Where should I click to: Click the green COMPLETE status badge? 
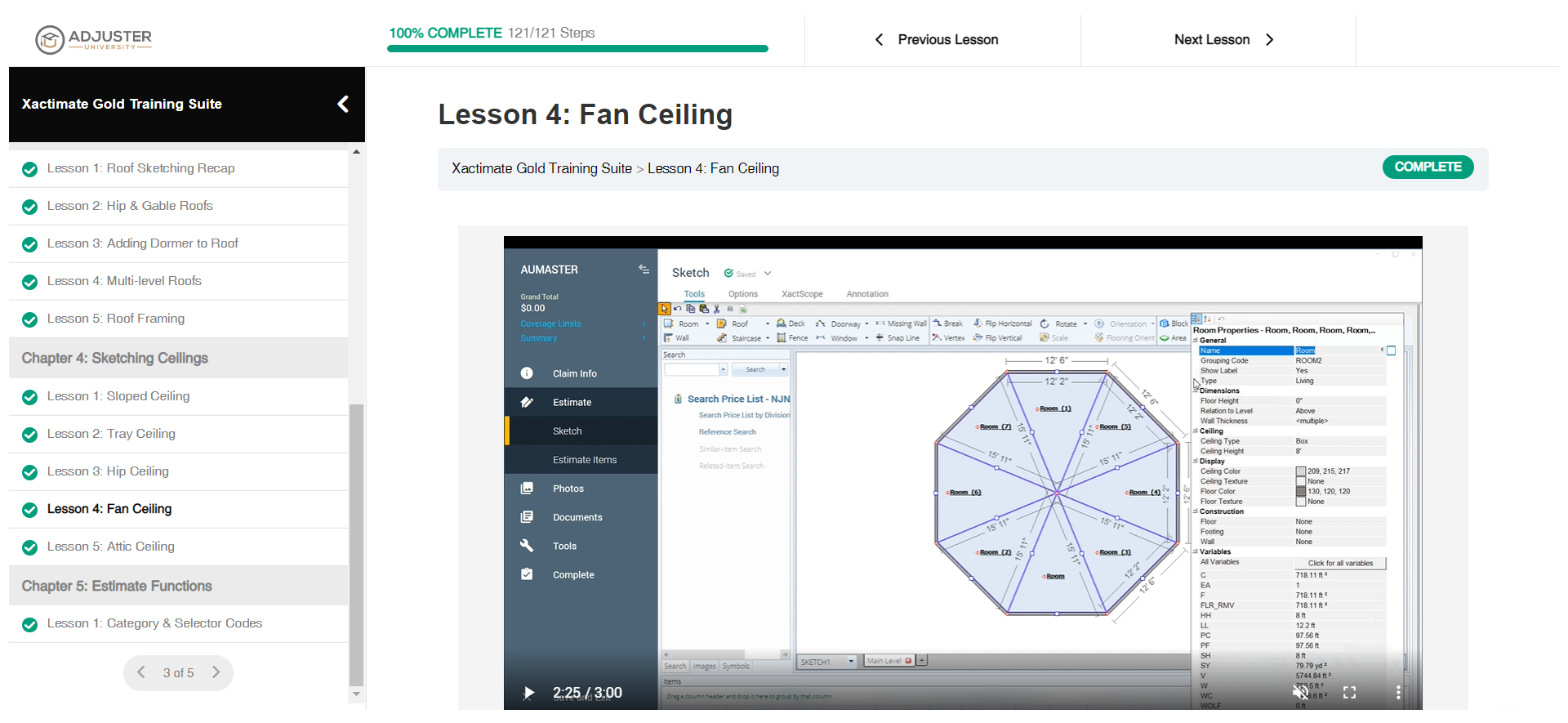[x=1428, y=167]
